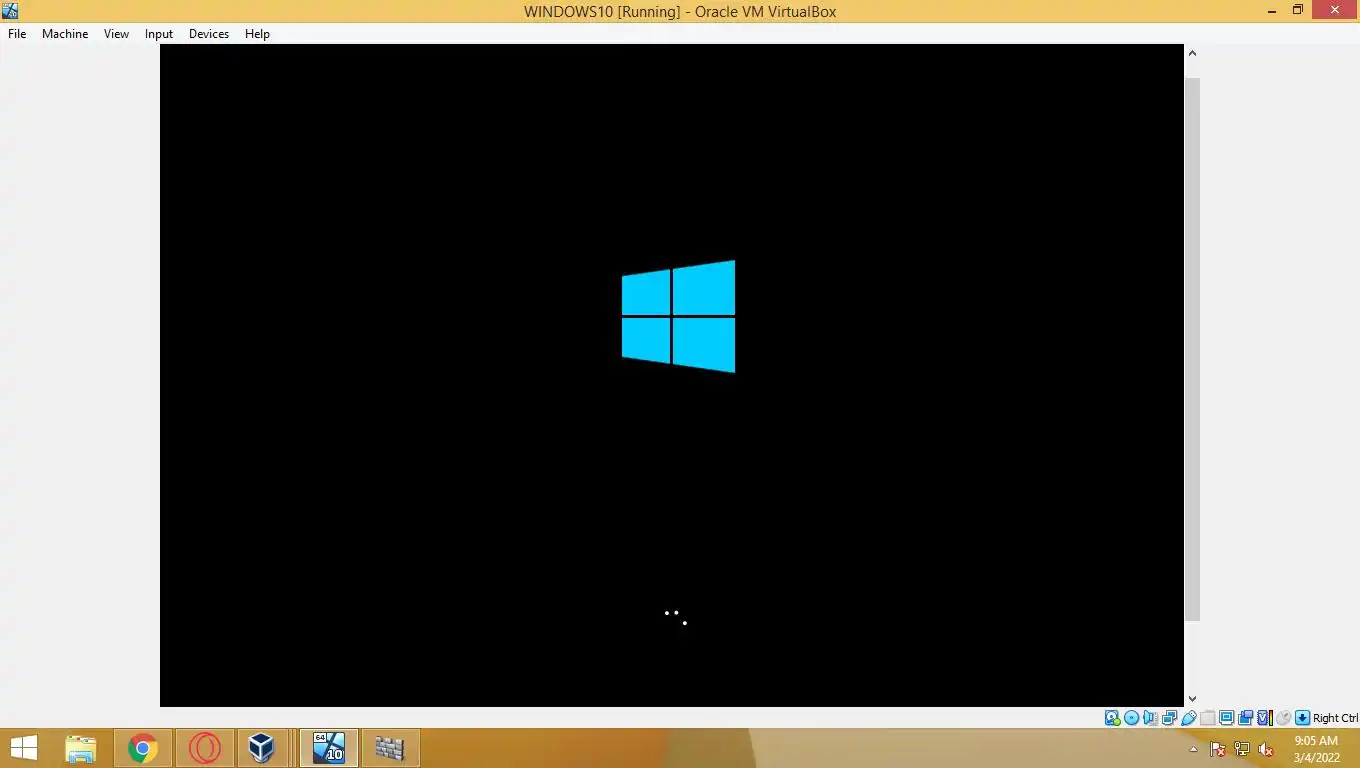The height and width of the screenshot is (768, 1360).
Task: Open VirtualBox Manager from the taskbar
Action: click(x=261, y=748)
